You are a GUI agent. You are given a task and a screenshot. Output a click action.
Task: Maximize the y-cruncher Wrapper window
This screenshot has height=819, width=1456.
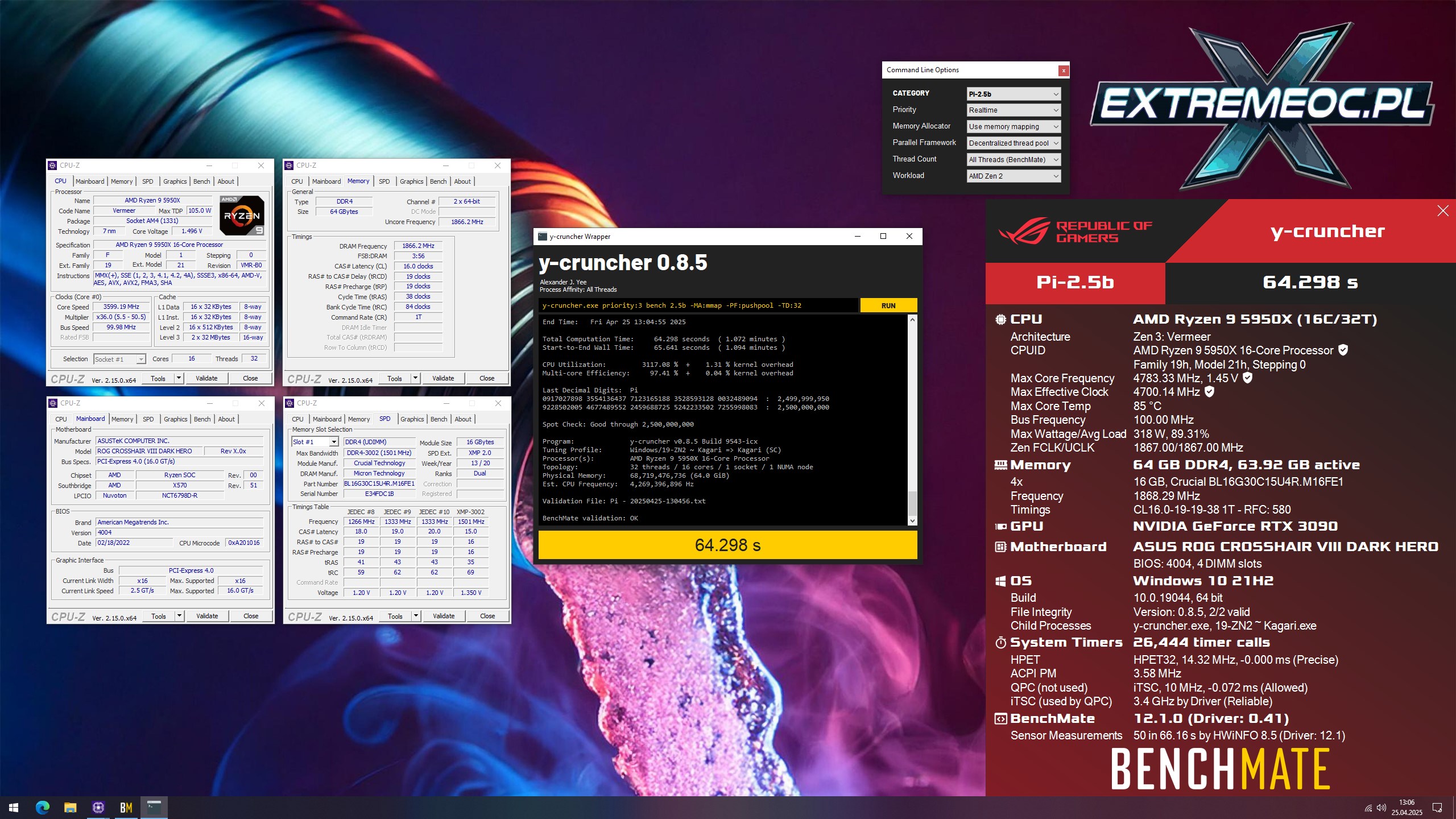(883, 236)
